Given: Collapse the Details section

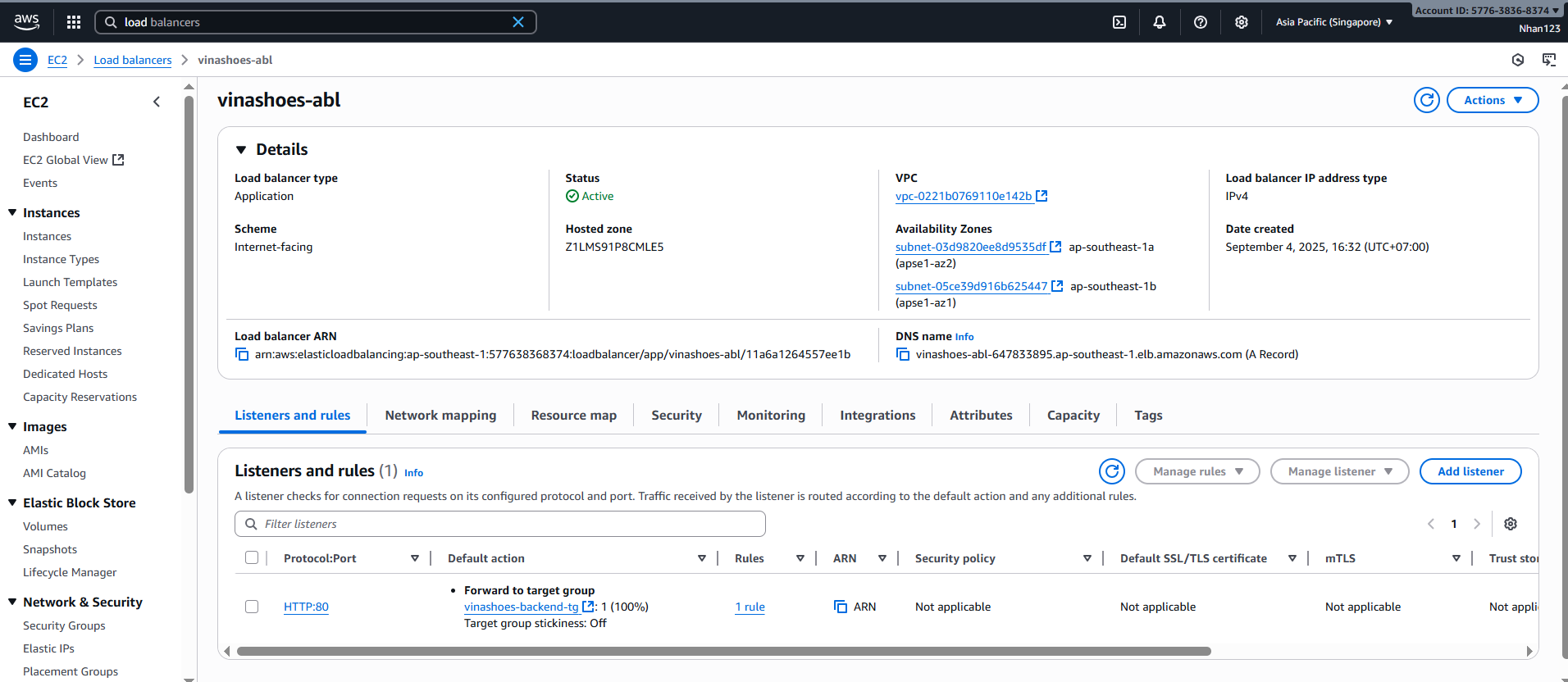Looking at the screenshot, I should click(x=241, y=150).
